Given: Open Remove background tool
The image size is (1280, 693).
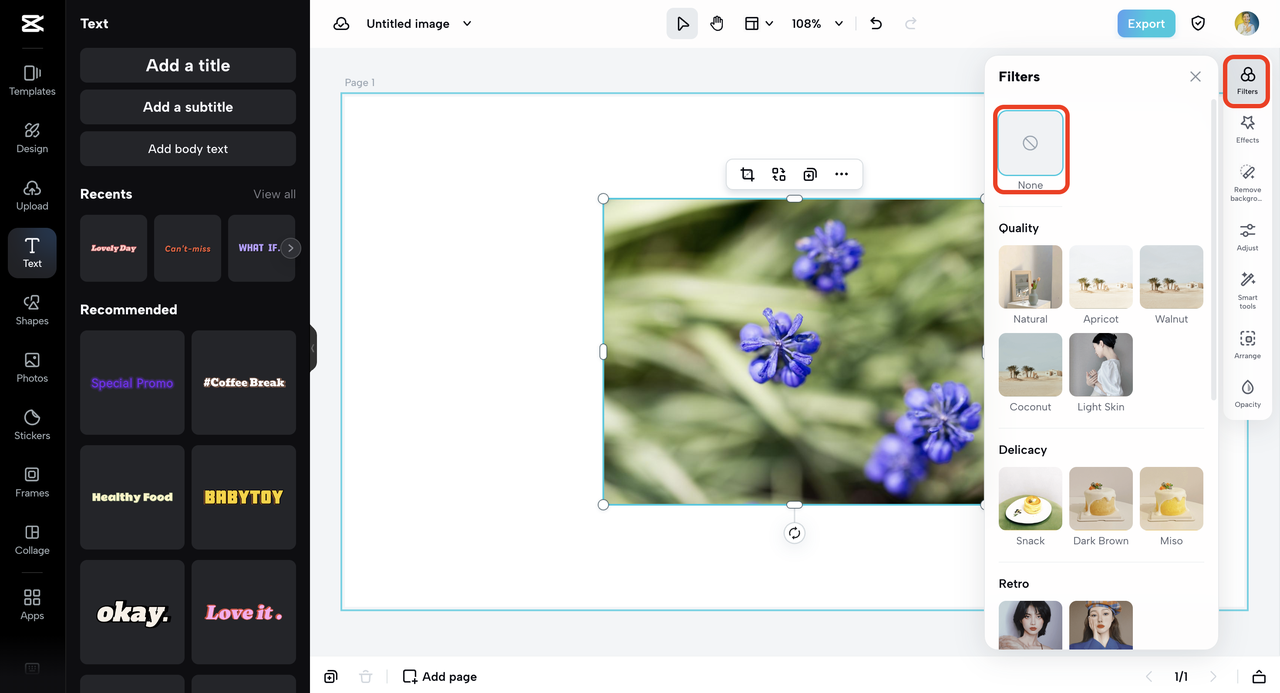Looking at the screenshot, I should [1247, 183].
